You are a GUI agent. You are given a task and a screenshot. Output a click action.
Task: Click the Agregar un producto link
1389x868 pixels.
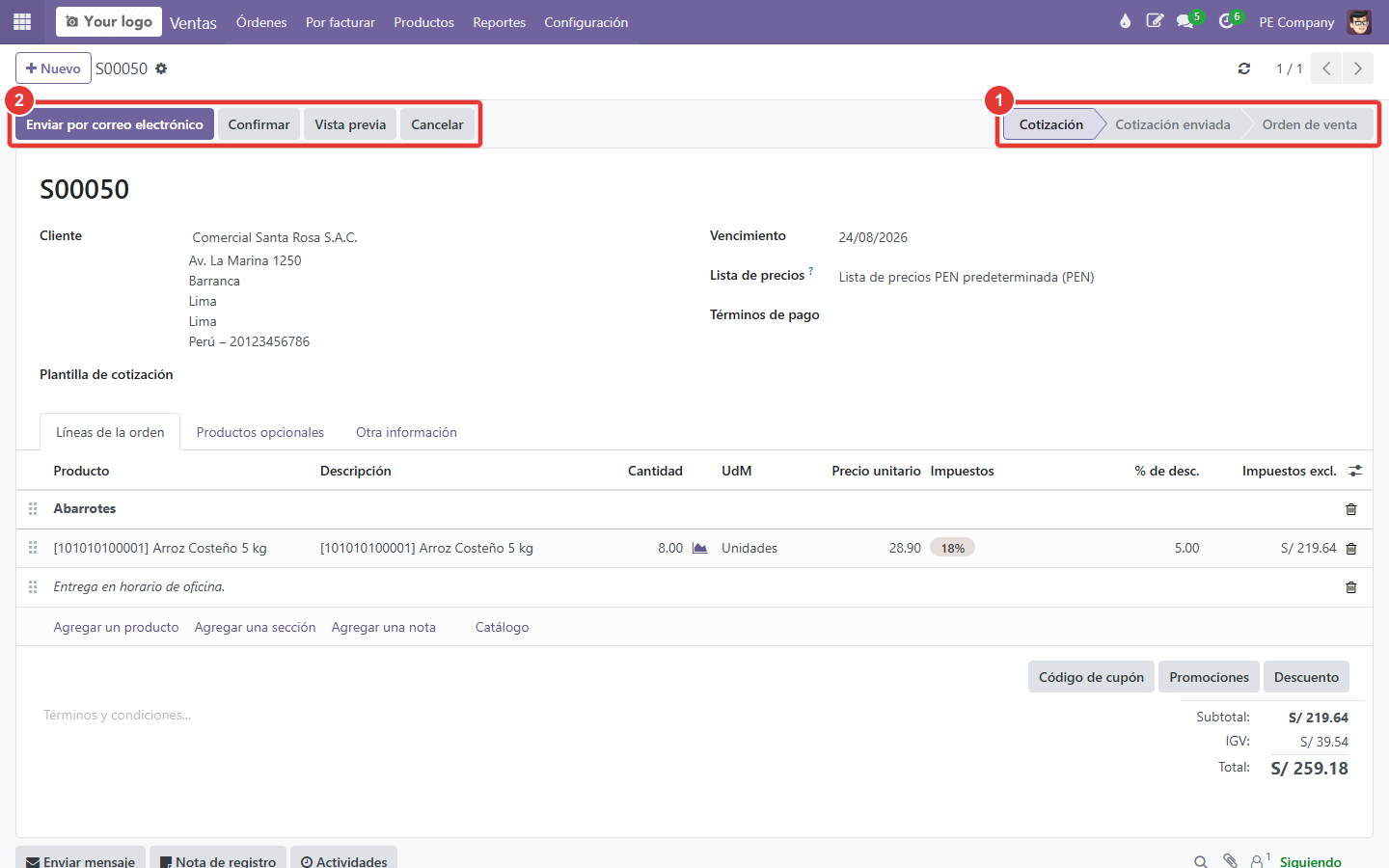116,627
